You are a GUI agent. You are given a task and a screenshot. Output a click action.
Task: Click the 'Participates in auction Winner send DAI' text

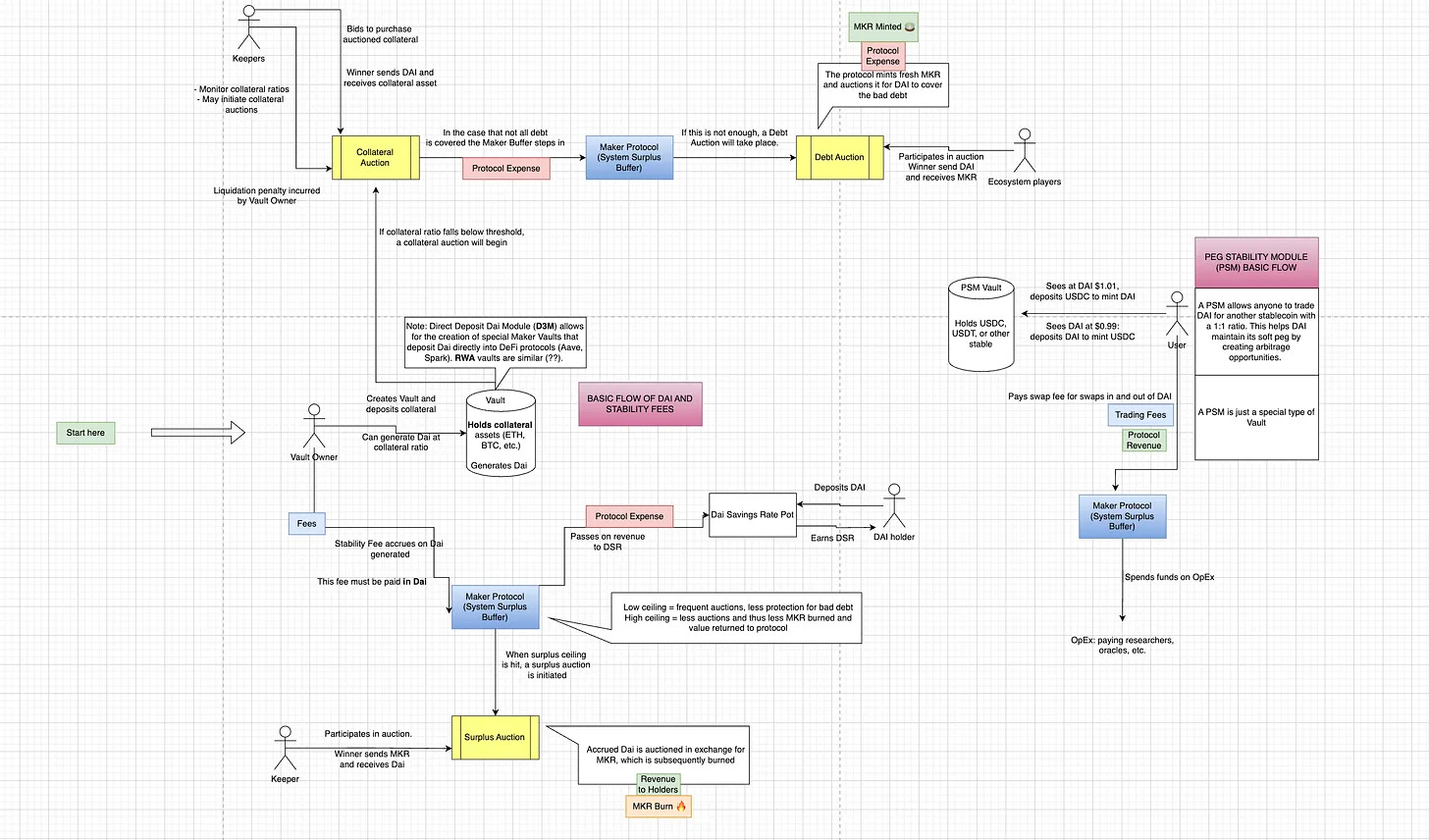click(941, 167)
